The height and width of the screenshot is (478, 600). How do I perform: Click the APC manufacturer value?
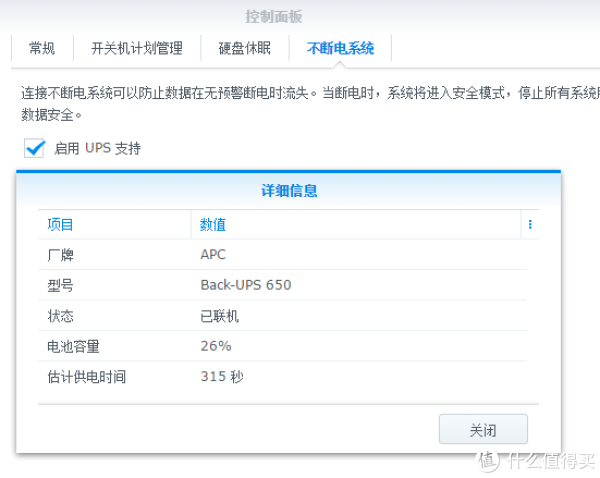click(213, 254)
